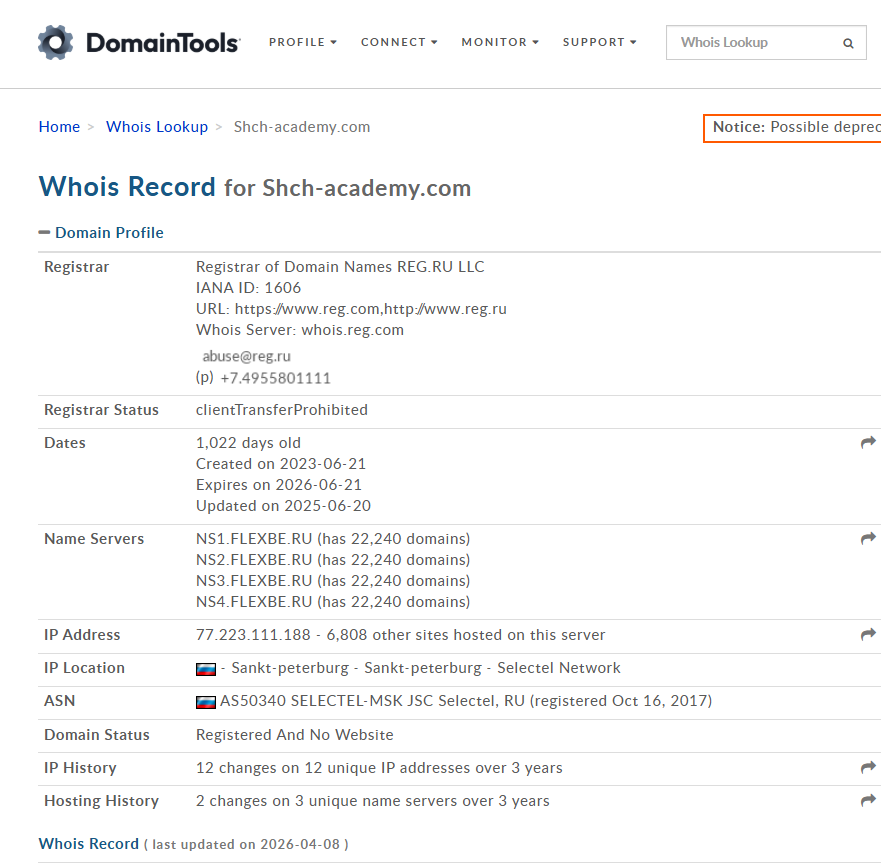Collapse the Domain Profile section
This screenshot has height=863, width=881.
(x=101, y=232)
